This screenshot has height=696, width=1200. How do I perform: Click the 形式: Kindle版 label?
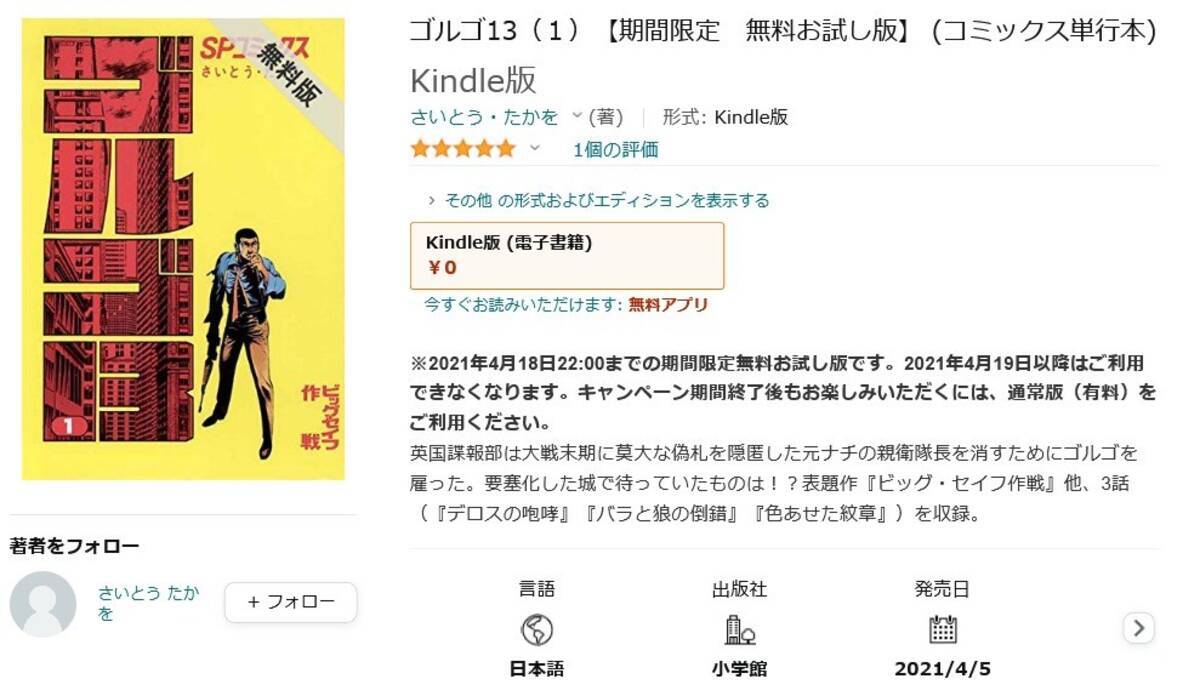tap(725, 117)
